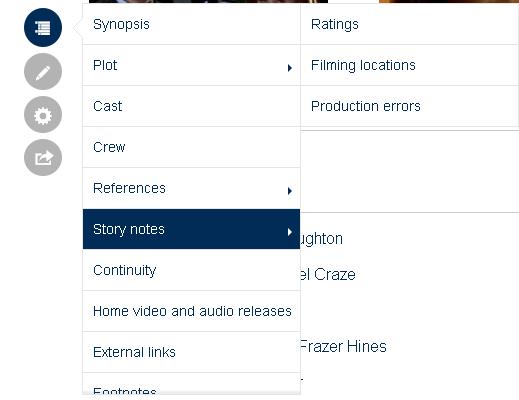The width and height of the screenshot is (519, 400).
Task: Expand the Story notes submenu arrow
Action: click(x=290, y=232)
